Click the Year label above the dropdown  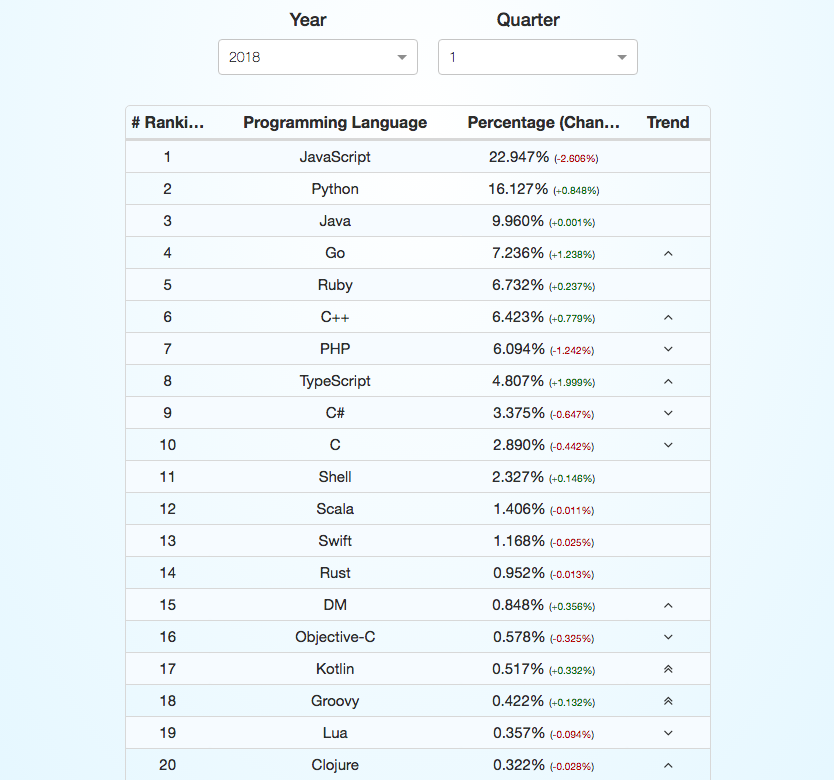(x=308, y=19)
